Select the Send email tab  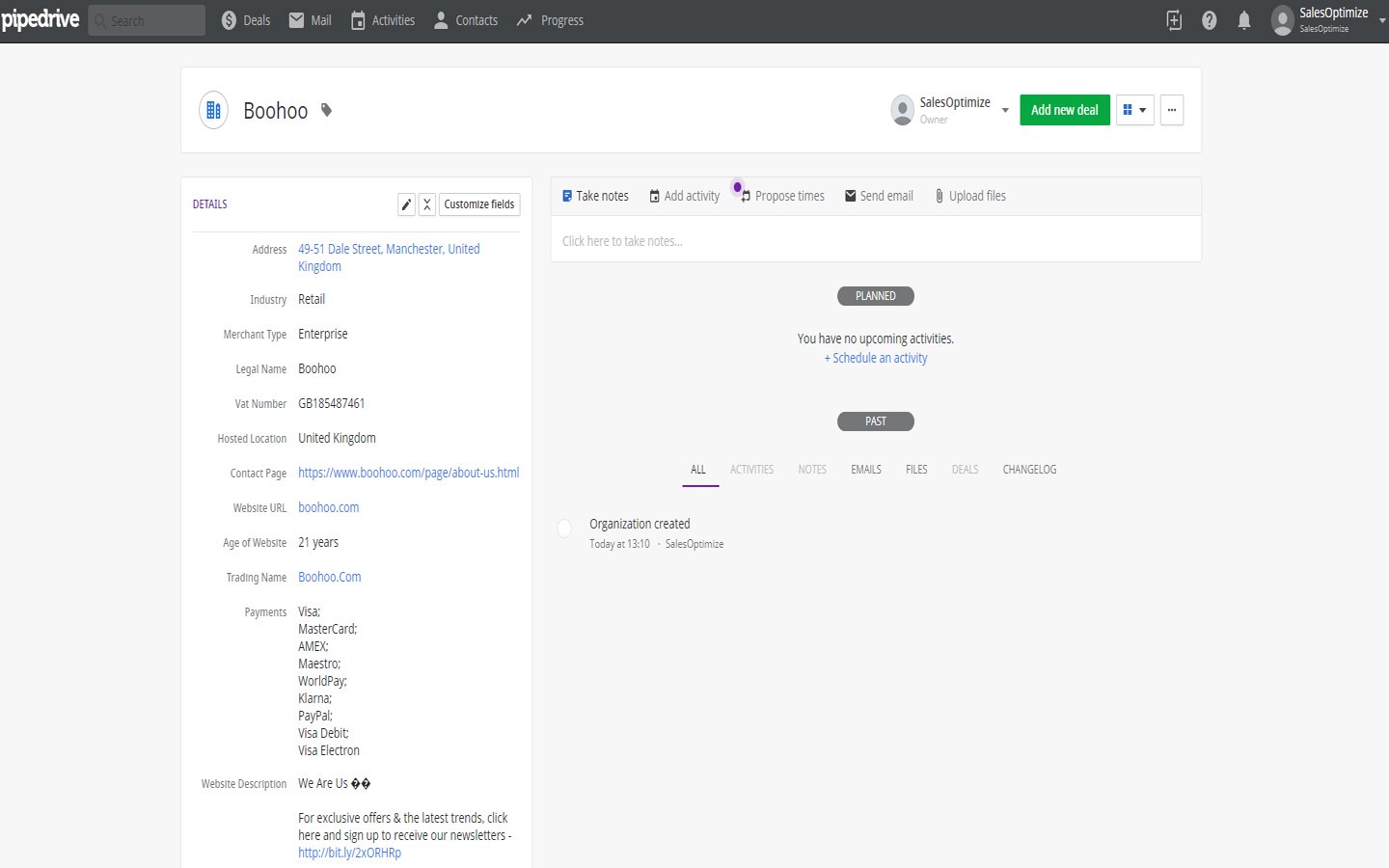879,196
